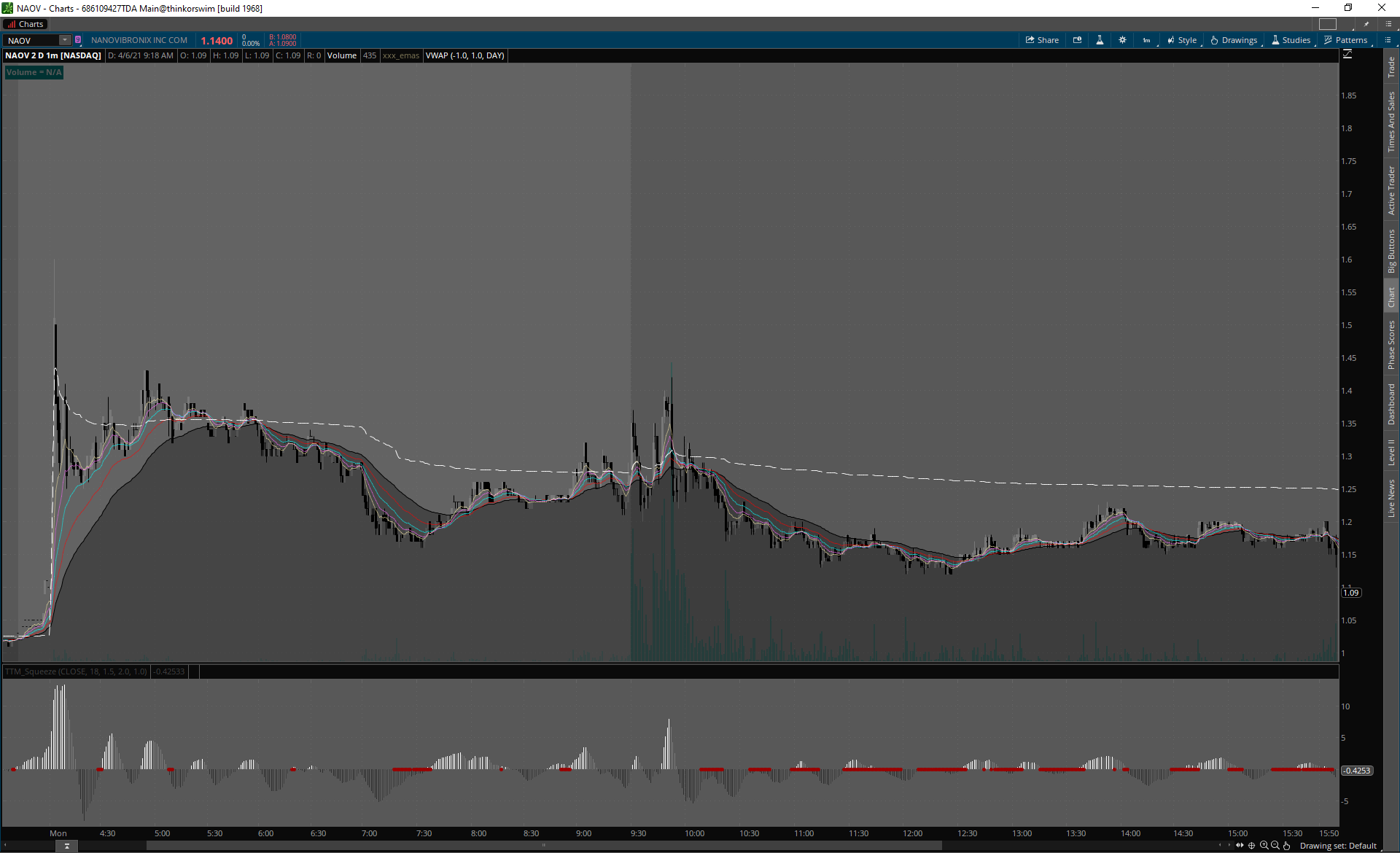The height and width of the screenshot is (853, 1400).
Task: Click the Share chart button
Action: coord(1042,40)
